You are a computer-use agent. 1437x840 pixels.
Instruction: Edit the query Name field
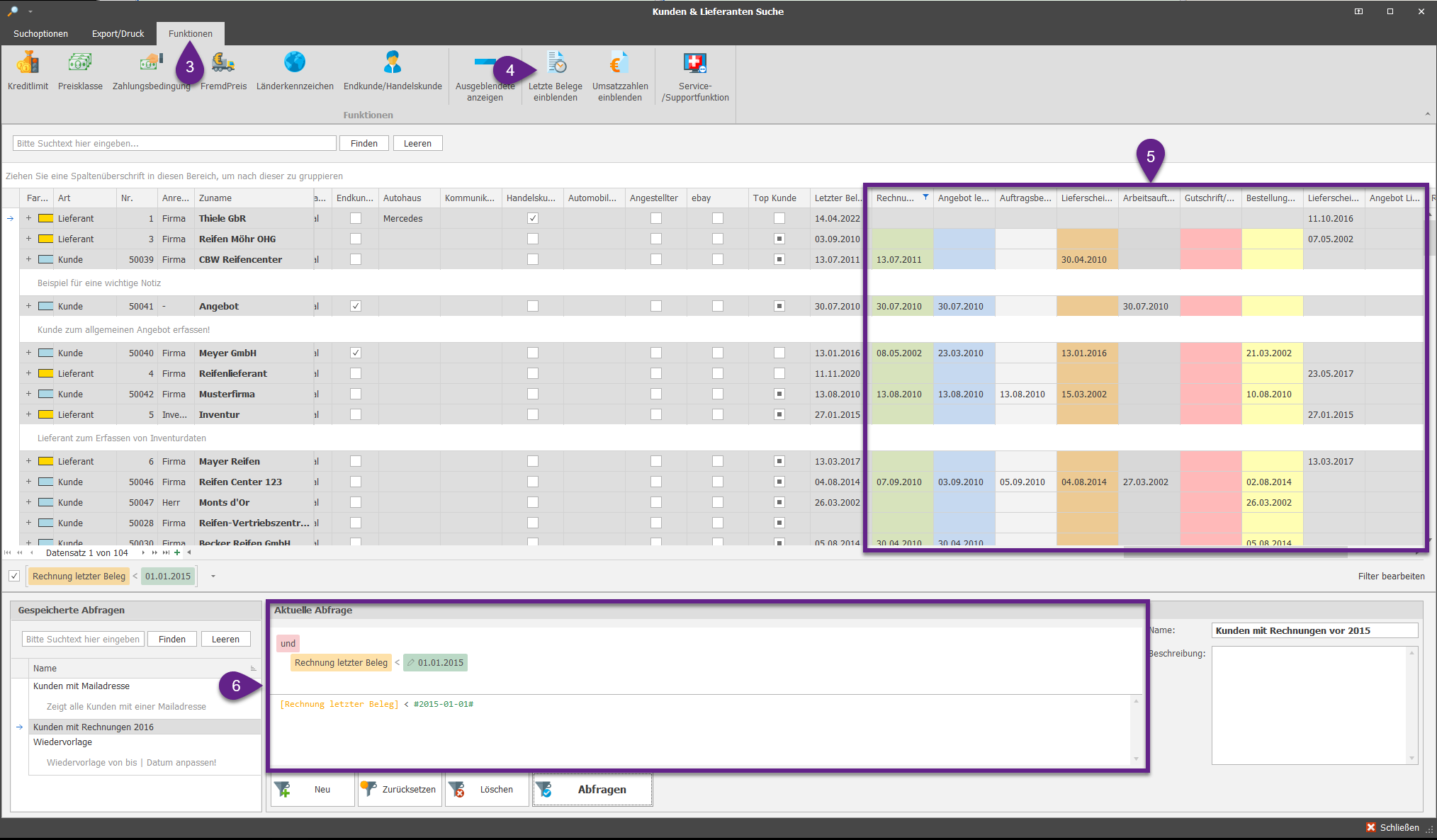pyautogui.click(x=1314, y=630)
